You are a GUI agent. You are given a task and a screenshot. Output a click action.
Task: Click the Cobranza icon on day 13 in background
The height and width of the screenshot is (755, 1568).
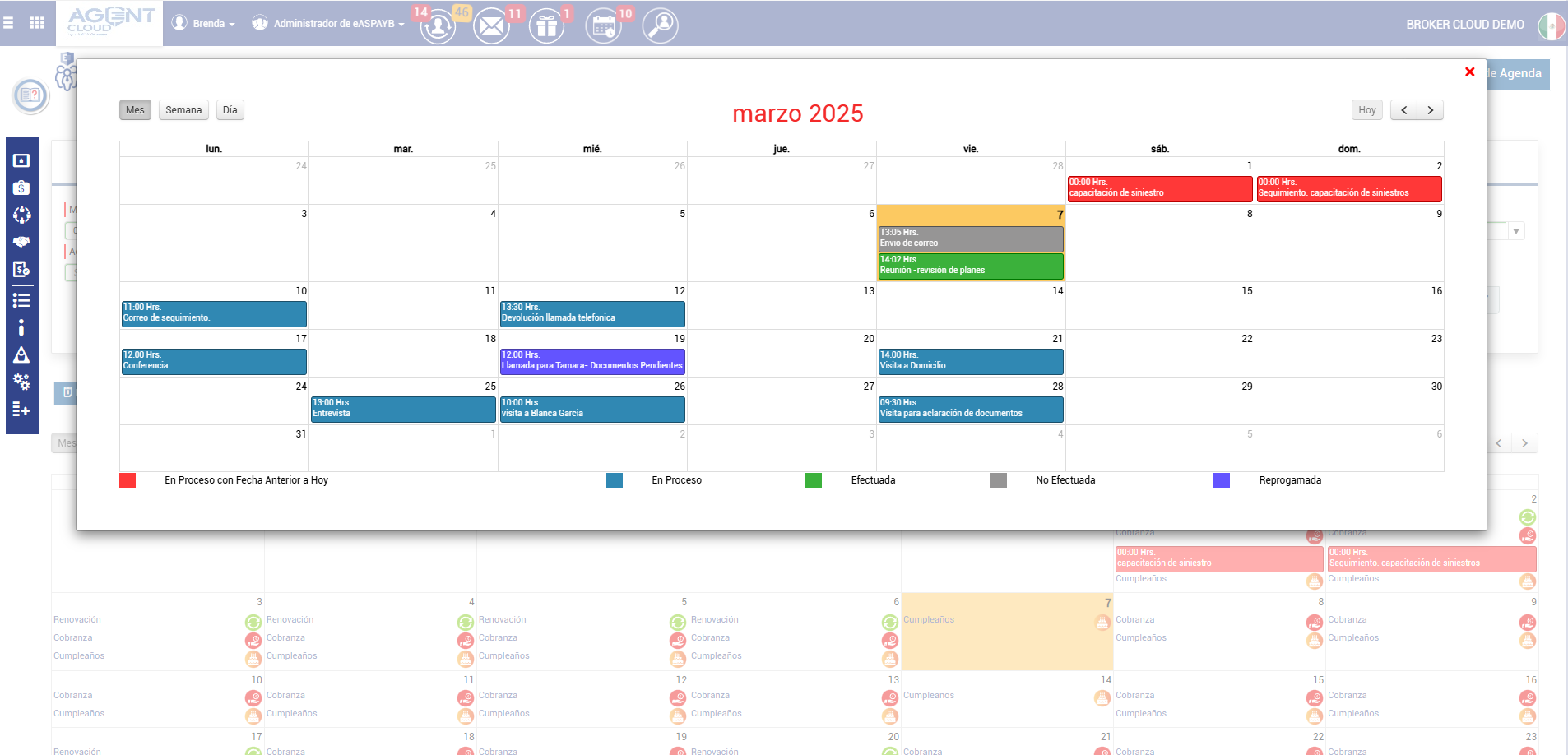coord(890,697)
